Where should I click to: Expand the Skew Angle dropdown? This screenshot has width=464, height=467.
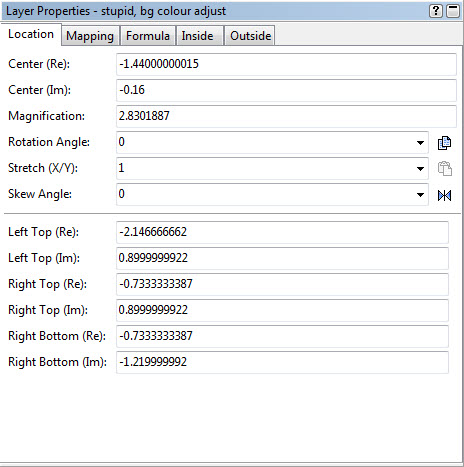pos(420,195)
